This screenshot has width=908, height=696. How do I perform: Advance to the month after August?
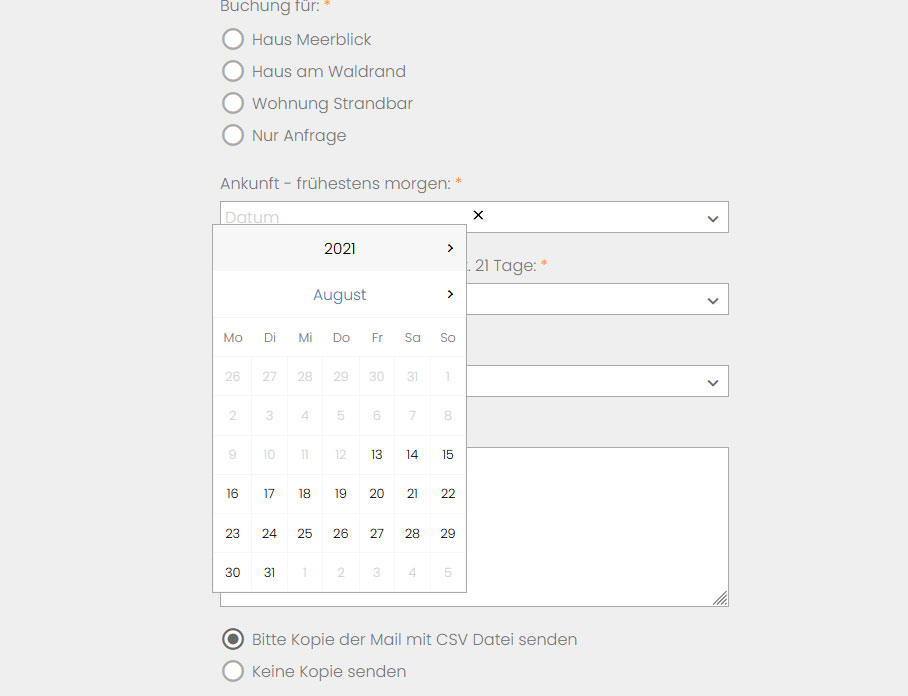point(450,294)
